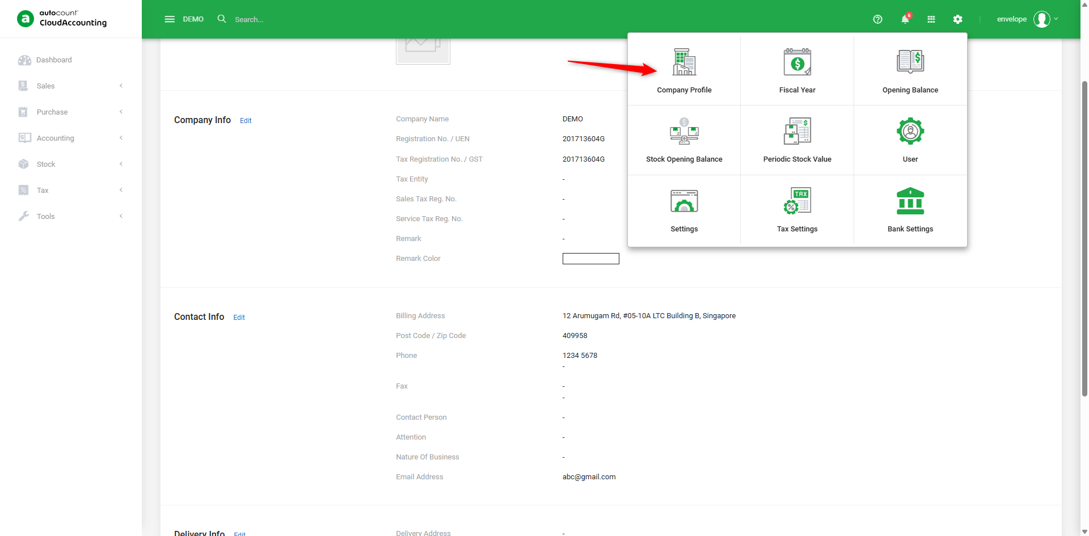Open the User management icon
The image size is (1089, 536).
point(911,131)
